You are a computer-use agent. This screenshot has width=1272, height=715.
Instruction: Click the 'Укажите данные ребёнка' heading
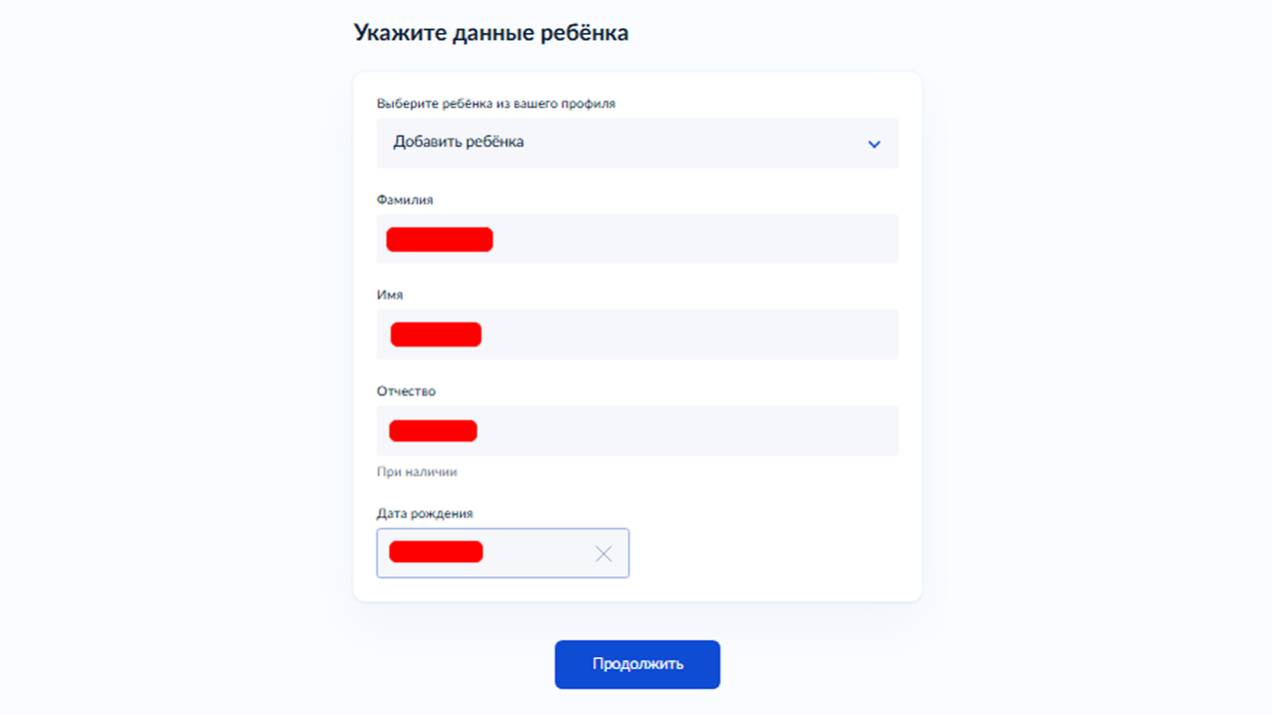point(491,33)
